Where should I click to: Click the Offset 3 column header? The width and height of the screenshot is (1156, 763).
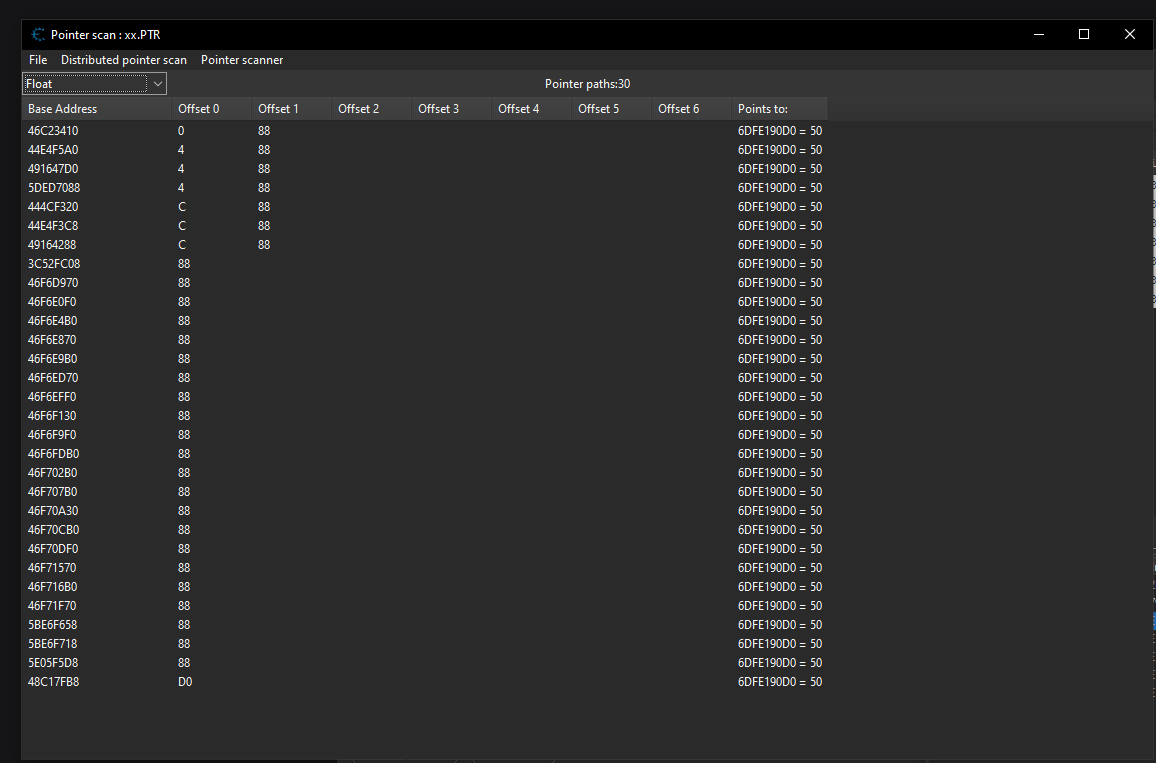[x=451, y=108]
